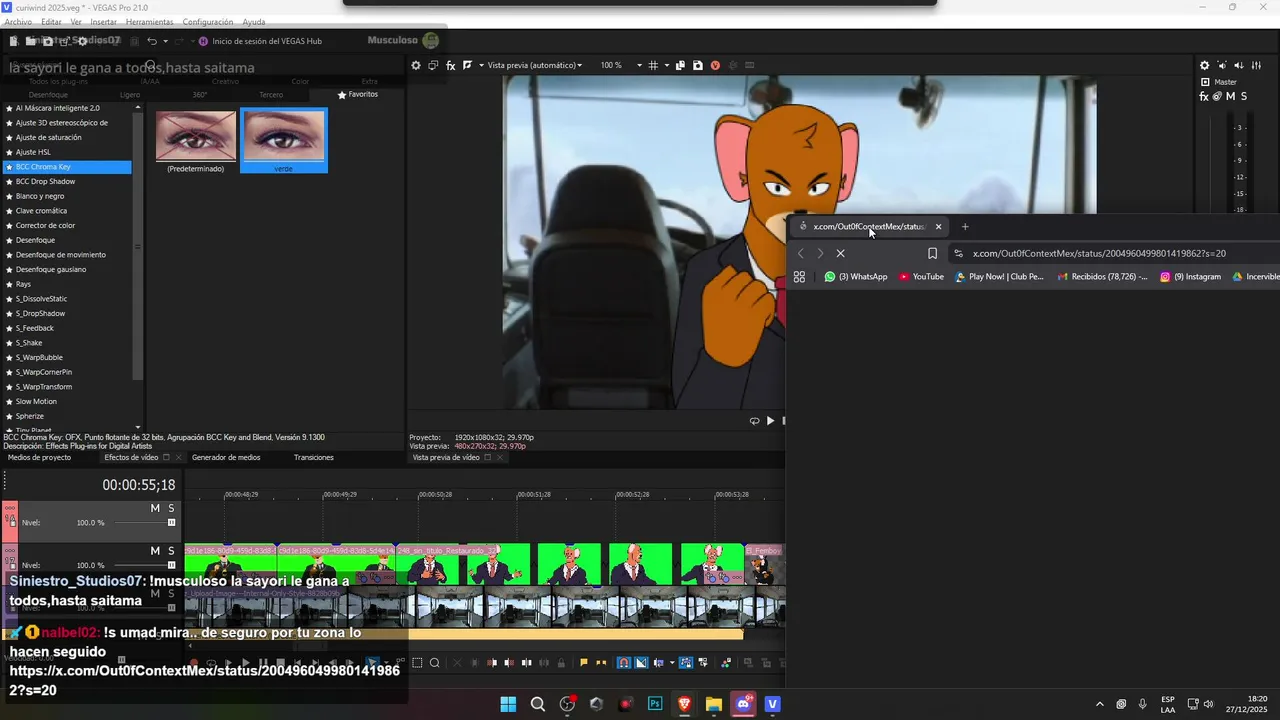
Task: Solo the second video track
Action: tap(171, 551)
